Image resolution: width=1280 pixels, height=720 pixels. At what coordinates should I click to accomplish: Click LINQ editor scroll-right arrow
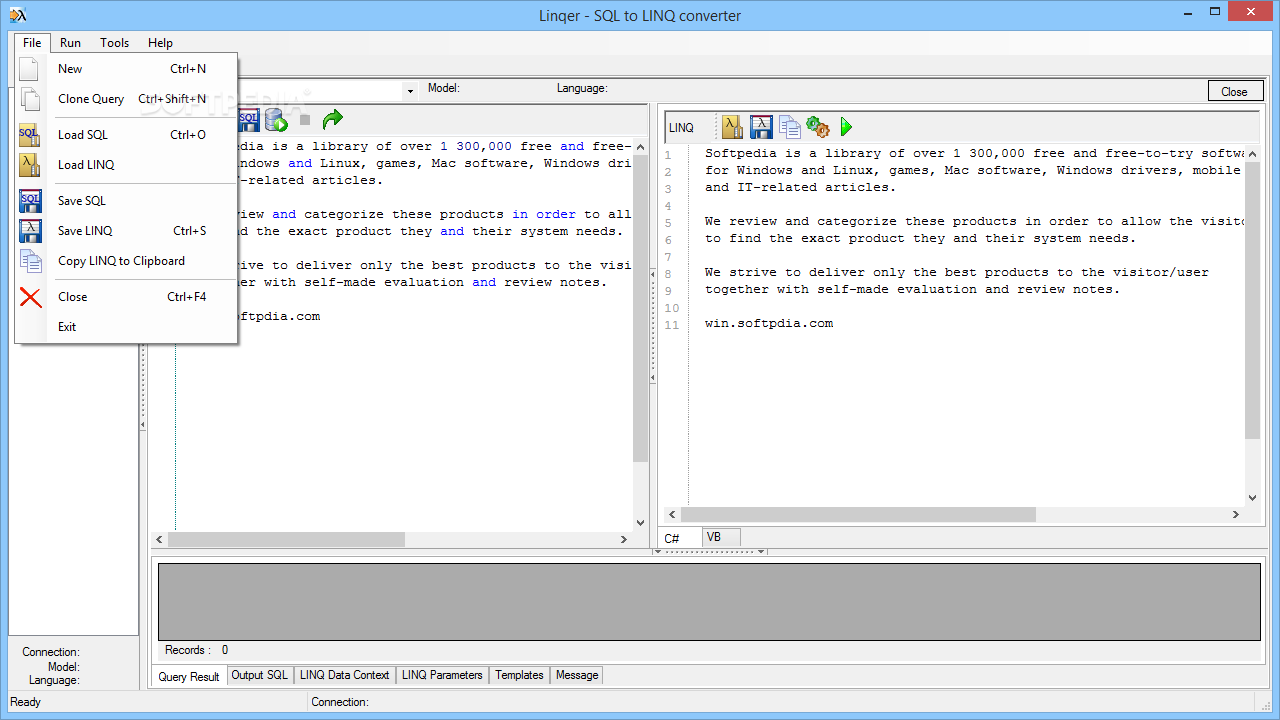point(1236,514)
